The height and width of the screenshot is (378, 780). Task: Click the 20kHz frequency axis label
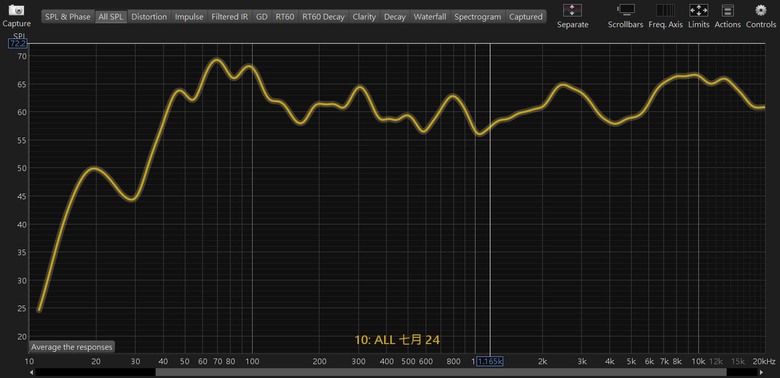[765, 361]
